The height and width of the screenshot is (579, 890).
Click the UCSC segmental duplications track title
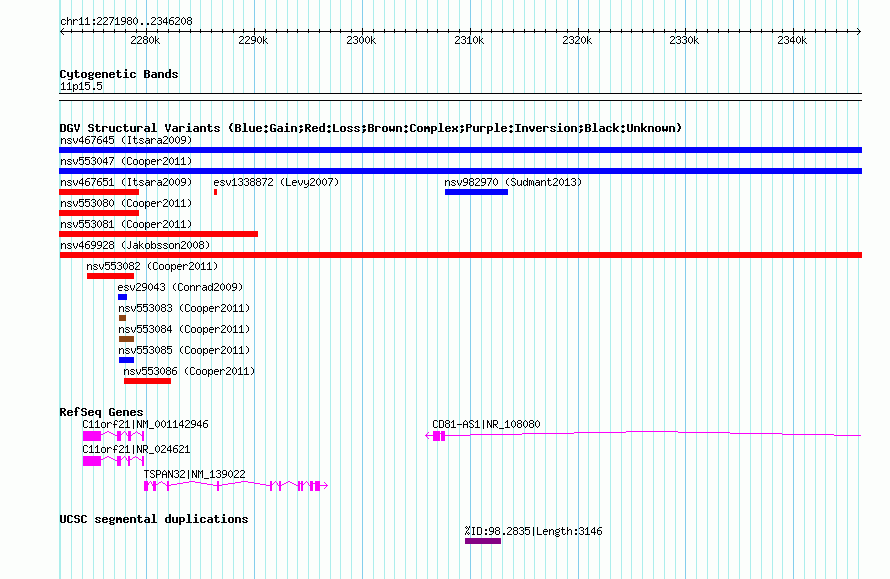click(154, 519)
